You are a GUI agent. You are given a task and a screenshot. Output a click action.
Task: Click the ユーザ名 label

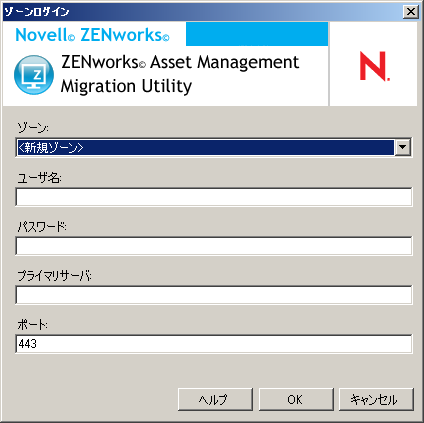point(39,178)
